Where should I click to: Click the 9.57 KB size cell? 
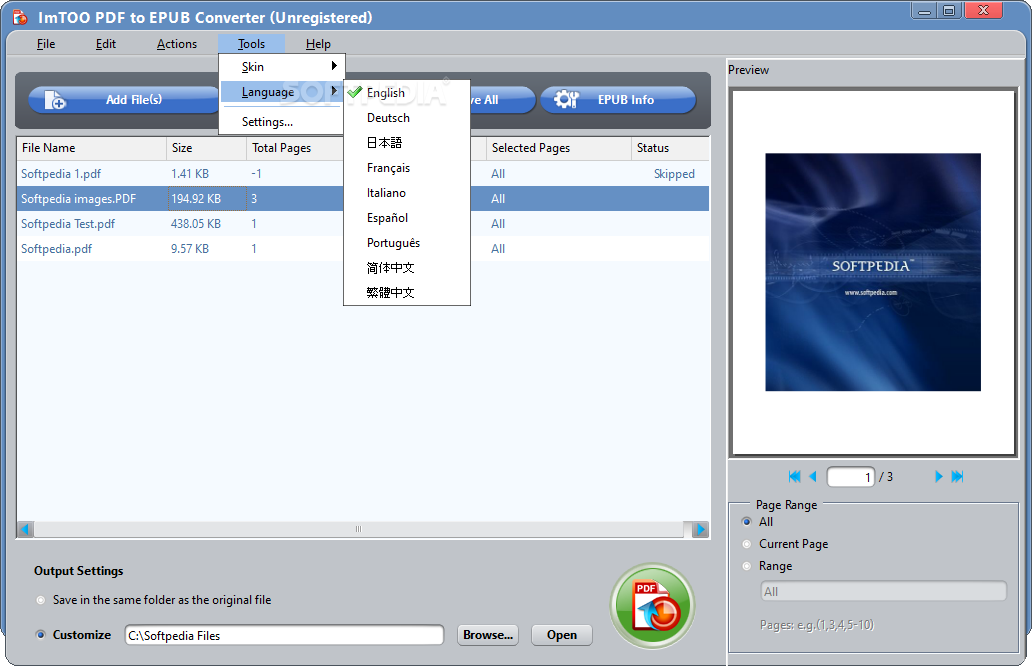point(190,249)
